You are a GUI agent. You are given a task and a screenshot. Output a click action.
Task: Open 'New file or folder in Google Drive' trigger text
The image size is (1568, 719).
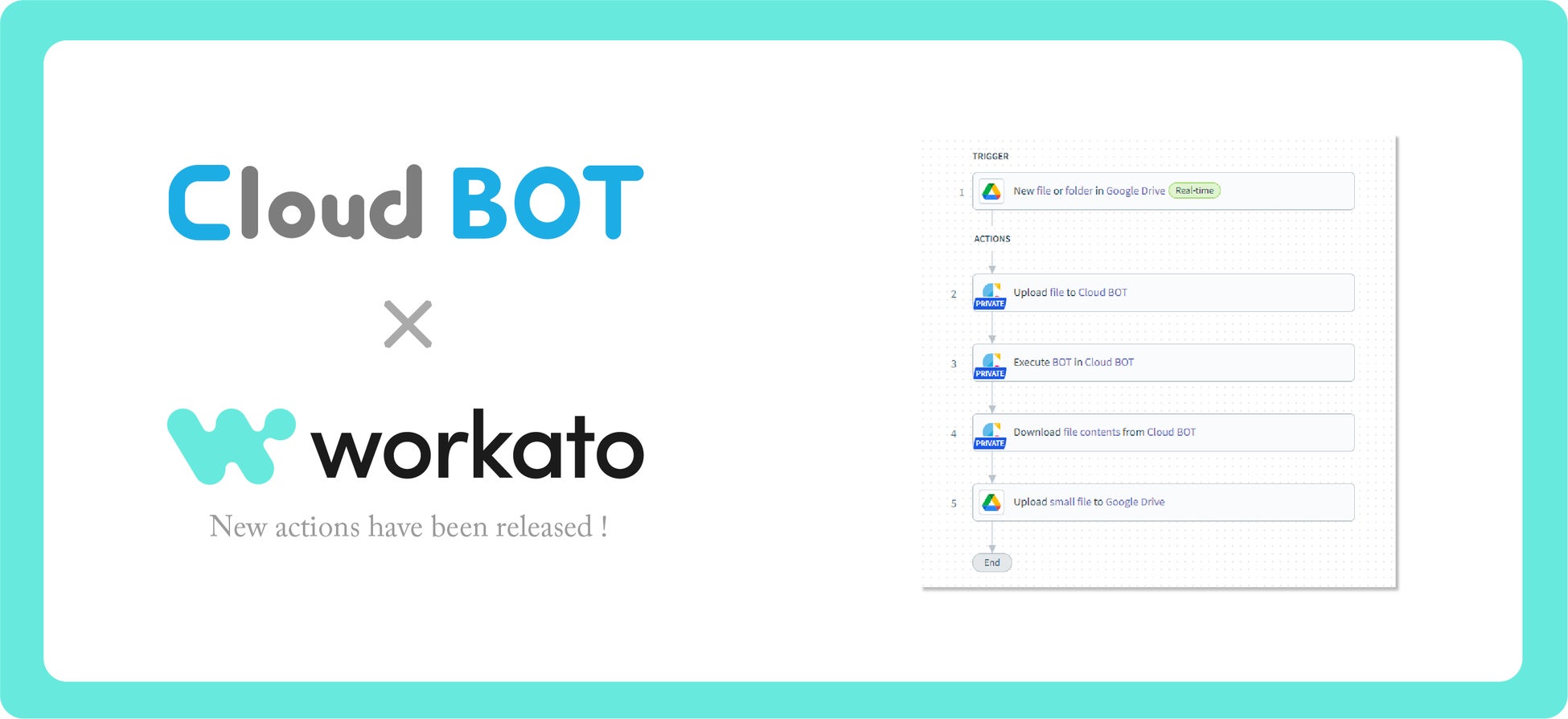[x=1089, y=191]
